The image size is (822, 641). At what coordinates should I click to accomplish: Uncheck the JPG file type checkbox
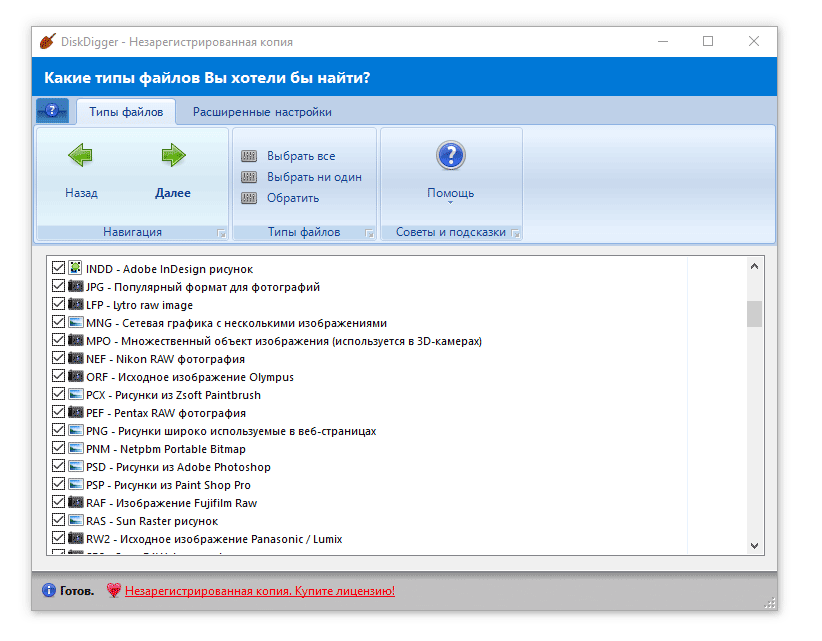[58, 287]
